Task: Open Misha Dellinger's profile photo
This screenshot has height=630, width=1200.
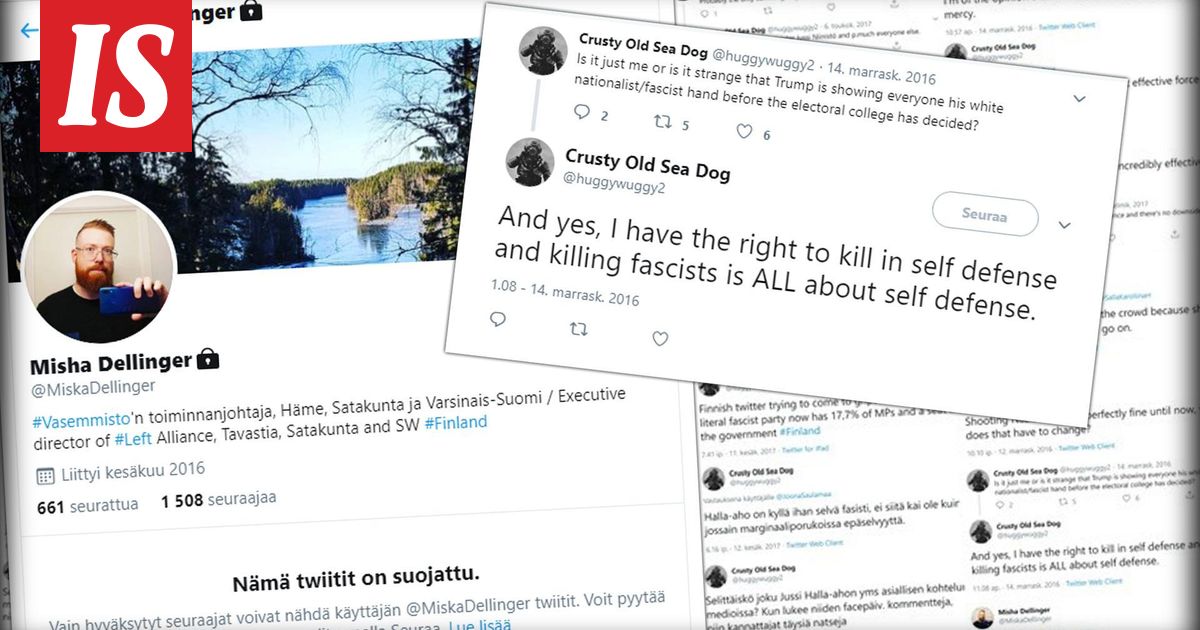Action: 98,268
